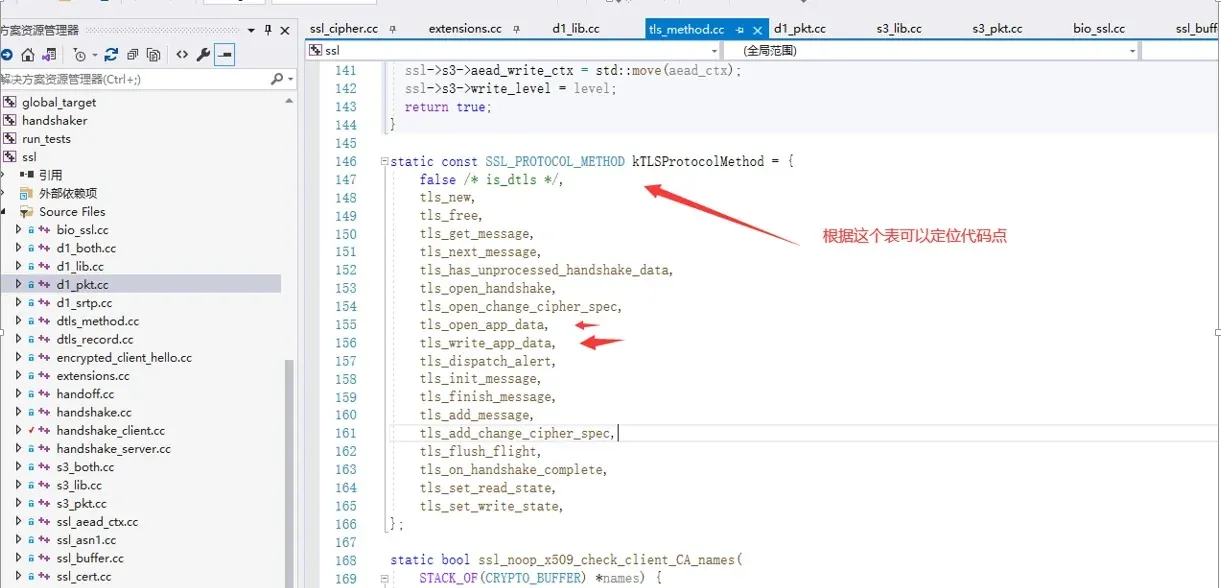1221x588 pixels.
Task: Collapse all nodes with the Collapse All icon
Action: [x=132, y=54]
